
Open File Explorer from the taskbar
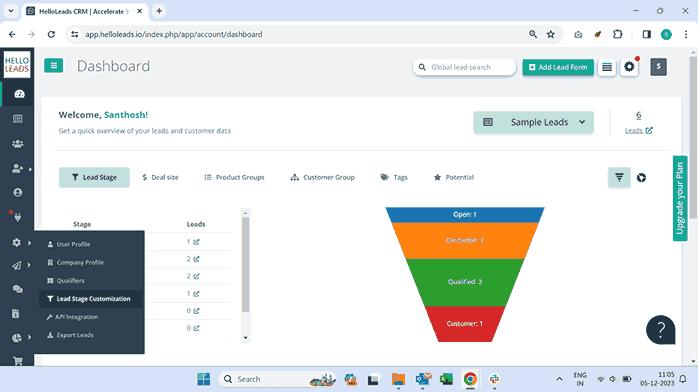(x=398, y=379)
